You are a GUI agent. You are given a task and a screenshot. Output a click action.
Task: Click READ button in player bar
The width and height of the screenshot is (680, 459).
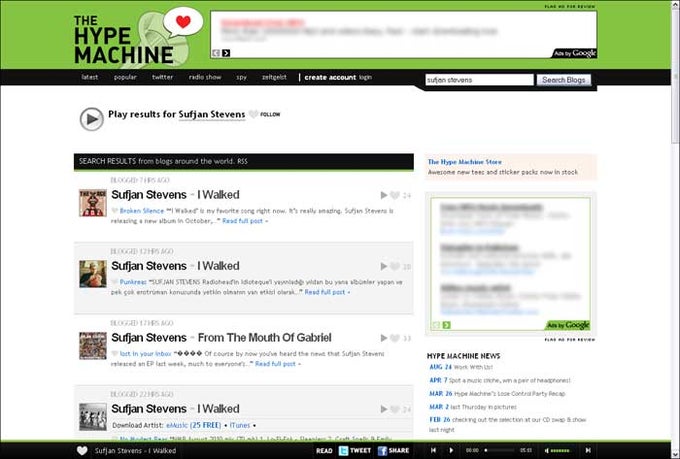[x=324, y=451]
